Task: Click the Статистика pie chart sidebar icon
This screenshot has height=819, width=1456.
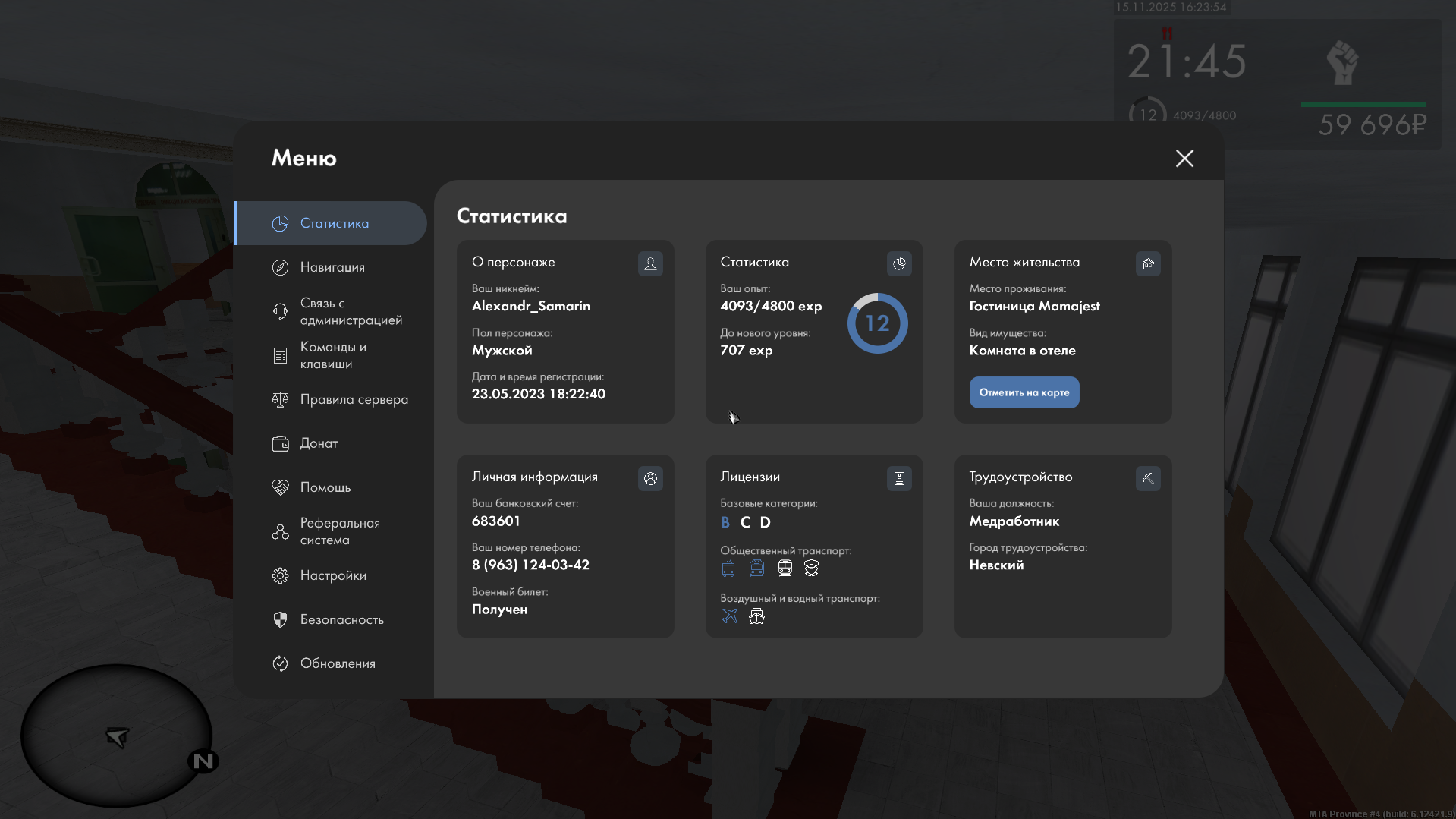Action: click(280, 223)
